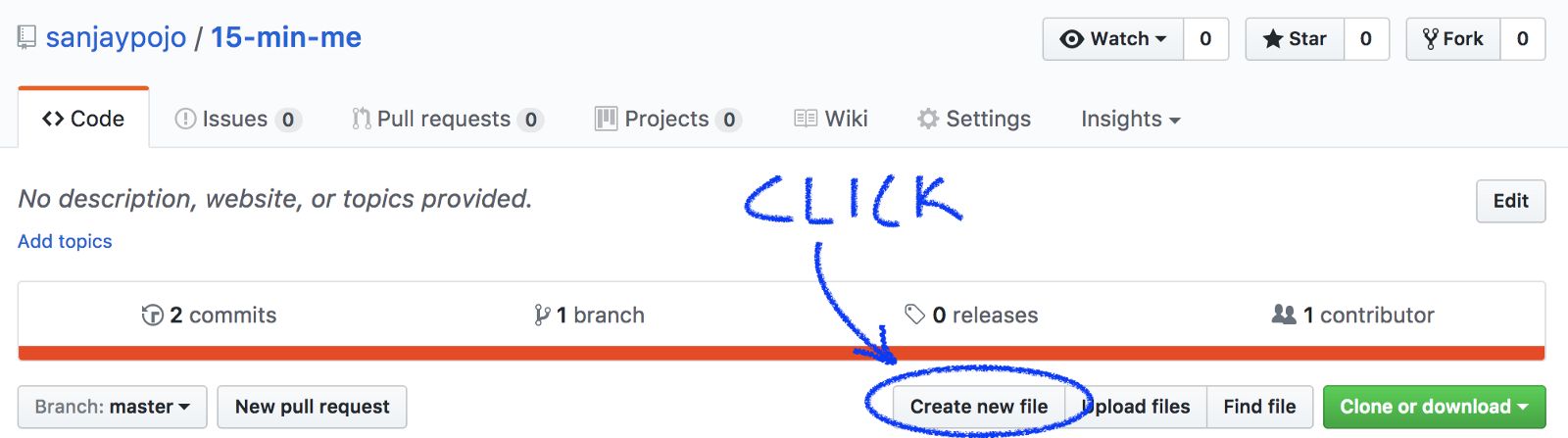Click Create new file button
This screenshot has height=438, width=1568.
click(x=979, y=407)
